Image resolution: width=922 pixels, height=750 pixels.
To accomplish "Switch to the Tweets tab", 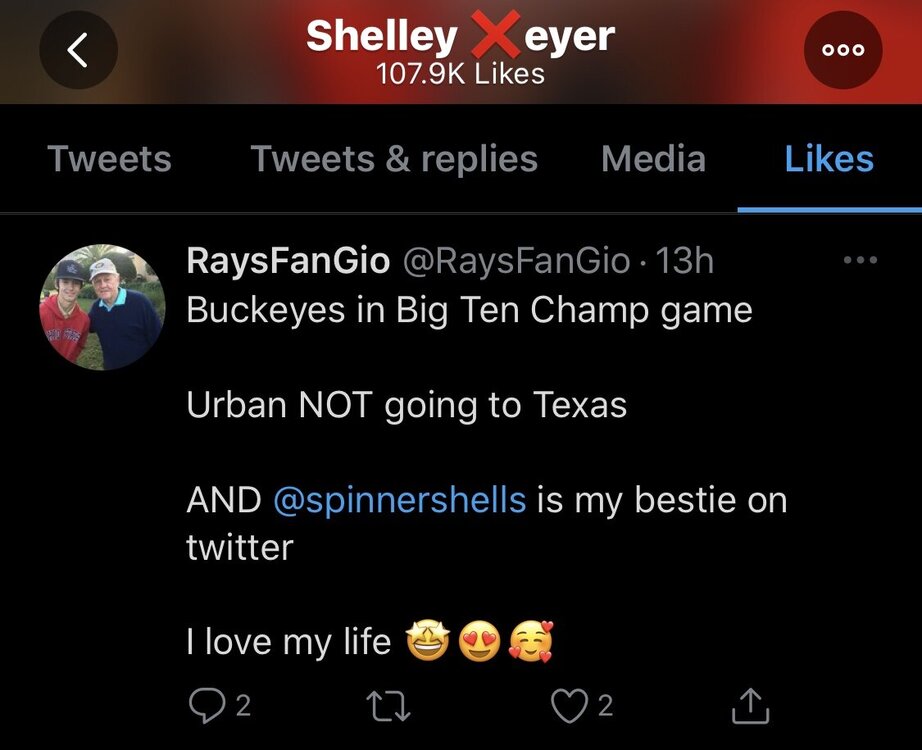I will 109,159.
